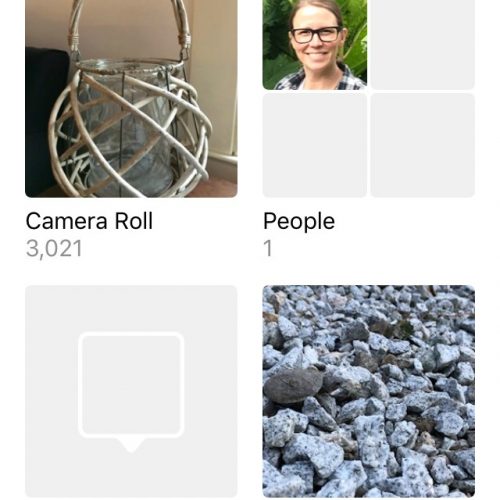Select the 3,021 photo count label
This screenshot has width=500, height=500.
point(54,249)
